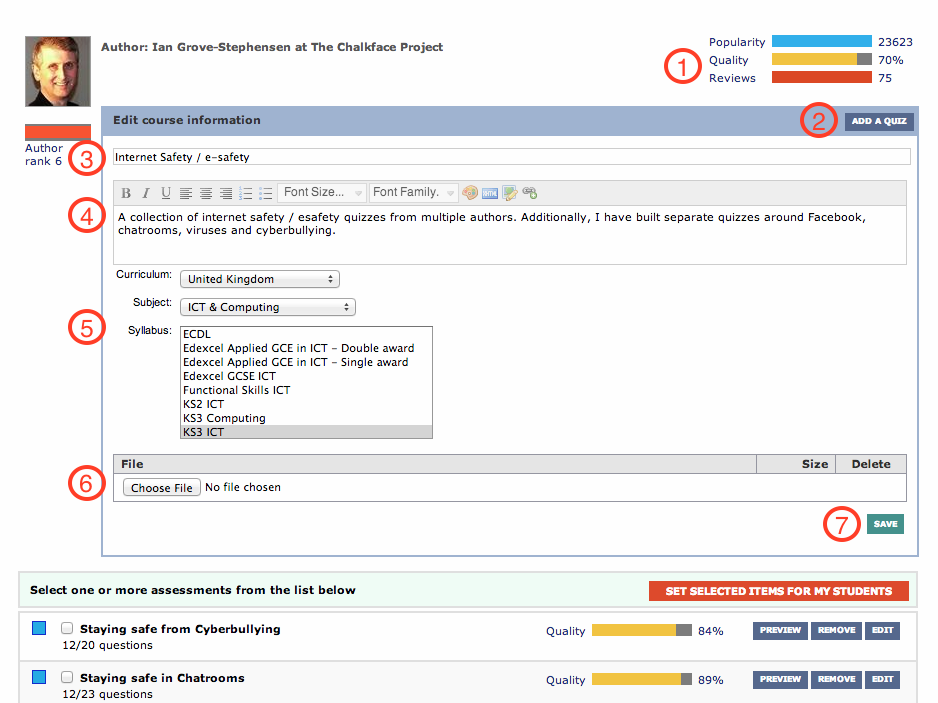Image resolution: width=938 pixels, height=703 pixels.
Task: Open the color palette icon
Action: [x=470, y=193]
